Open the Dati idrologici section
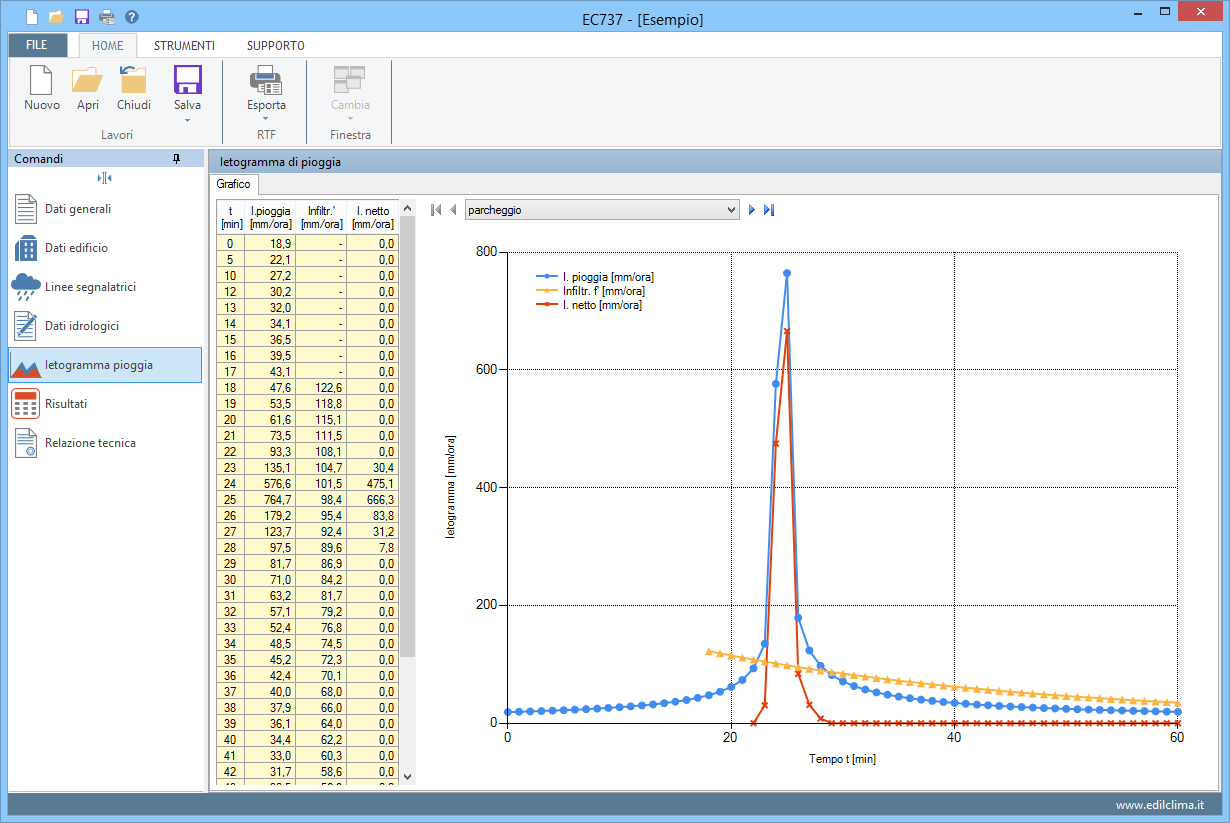 coord(81,326)
